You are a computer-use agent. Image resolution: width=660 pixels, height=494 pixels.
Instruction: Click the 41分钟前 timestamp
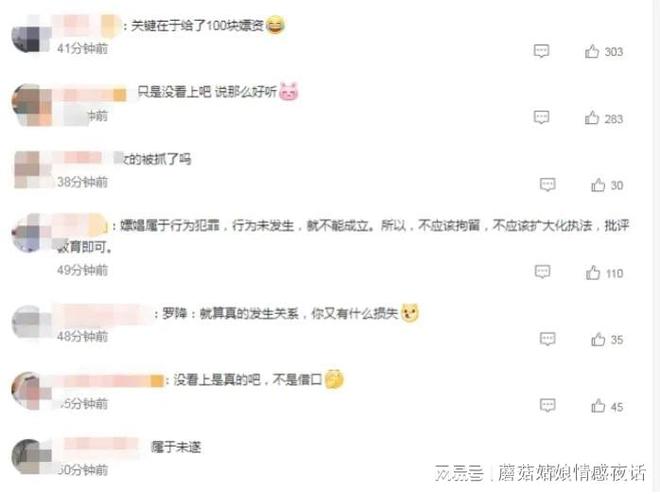[x=82, y=49]
